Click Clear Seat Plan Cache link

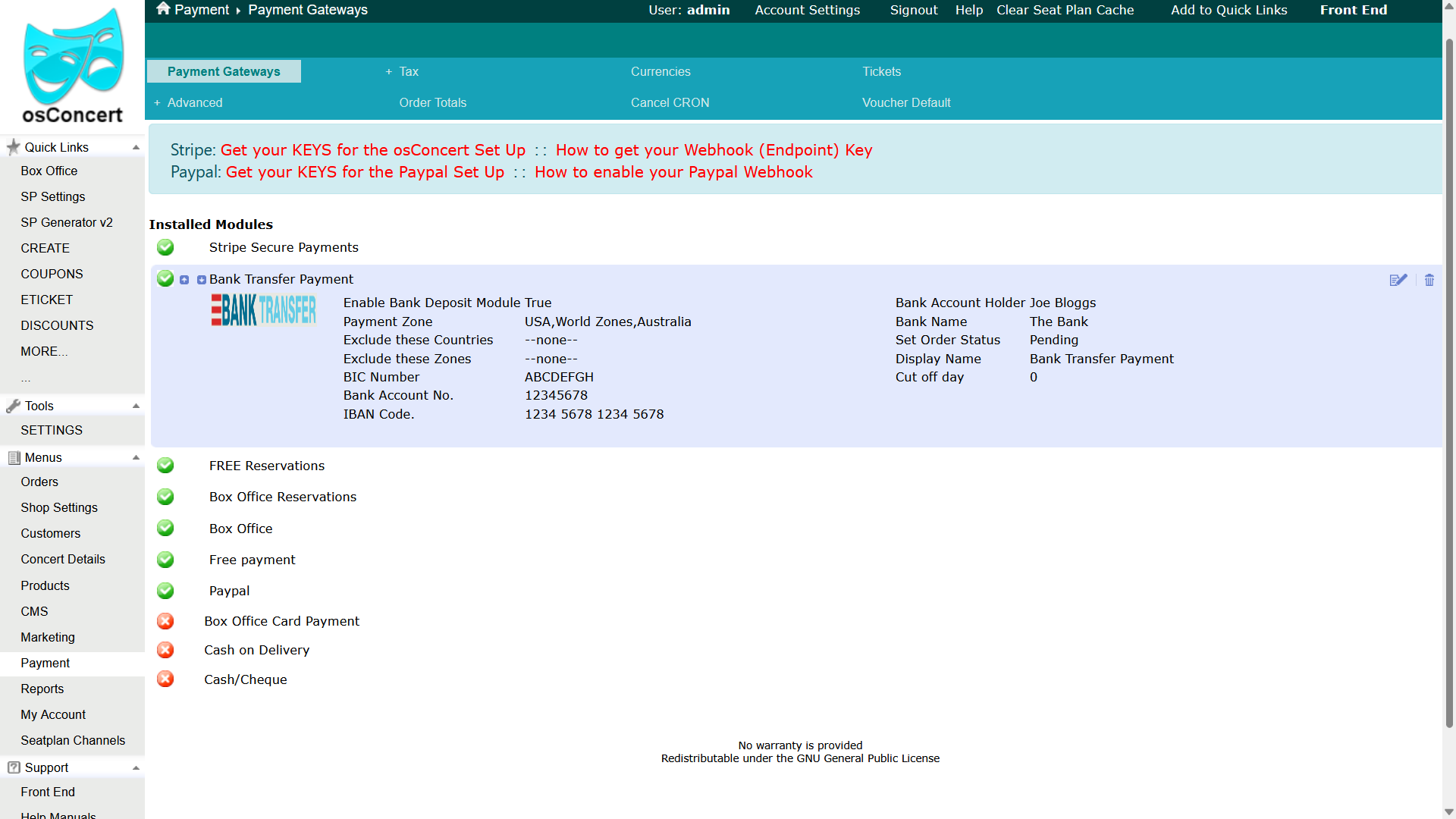(x=1065, y=10)
